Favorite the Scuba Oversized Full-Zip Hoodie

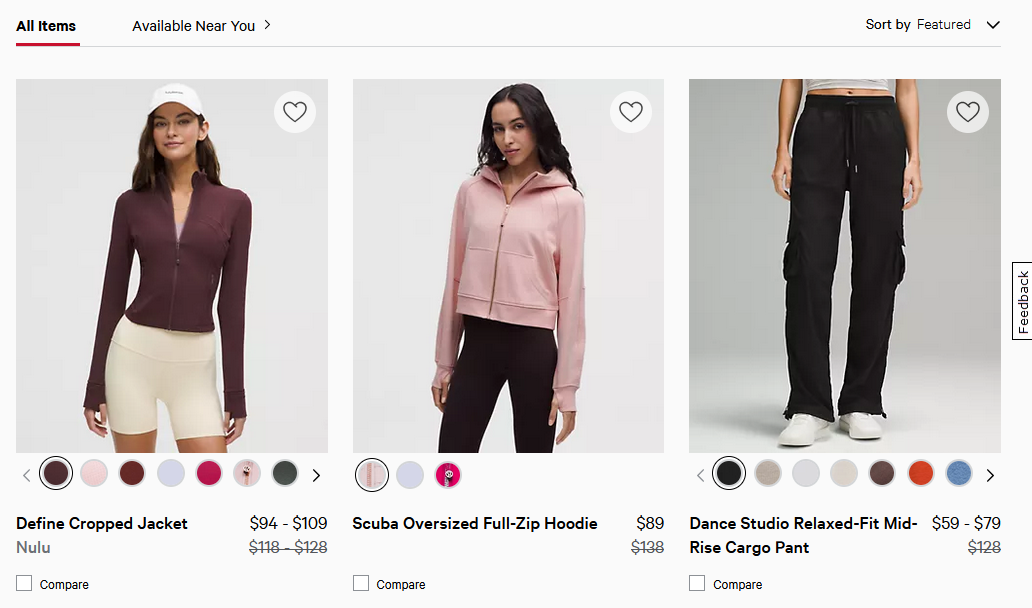pos(631,112)
